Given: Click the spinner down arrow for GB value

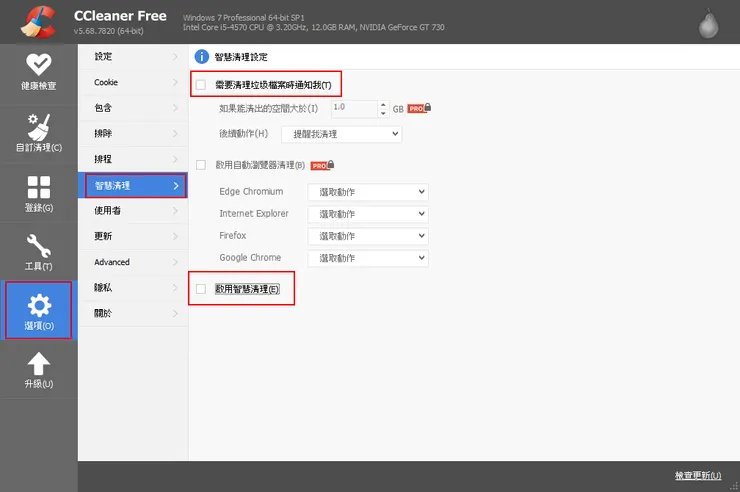Looking at the screenshot, I should coord(383,113).
